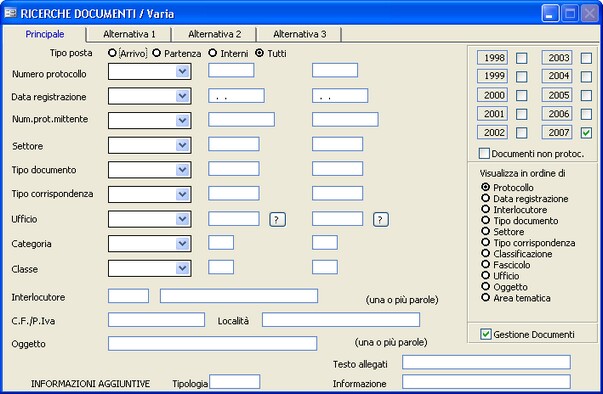Viewport: 603px width, 394px height.
Task: Expand the Tipo documento dropdown
Action: [183, 170]
